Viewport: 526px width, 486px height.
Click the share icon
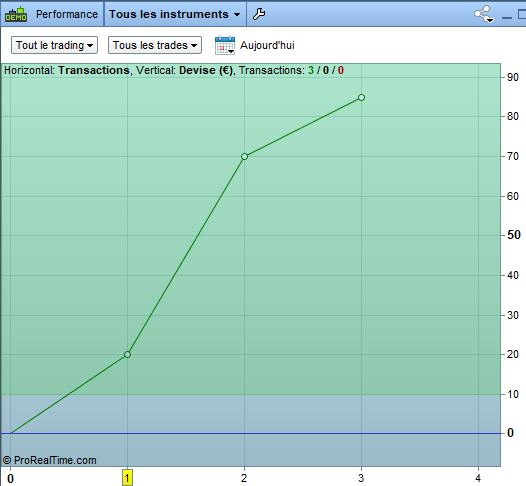pyautogui.click(x=483, y=14)
